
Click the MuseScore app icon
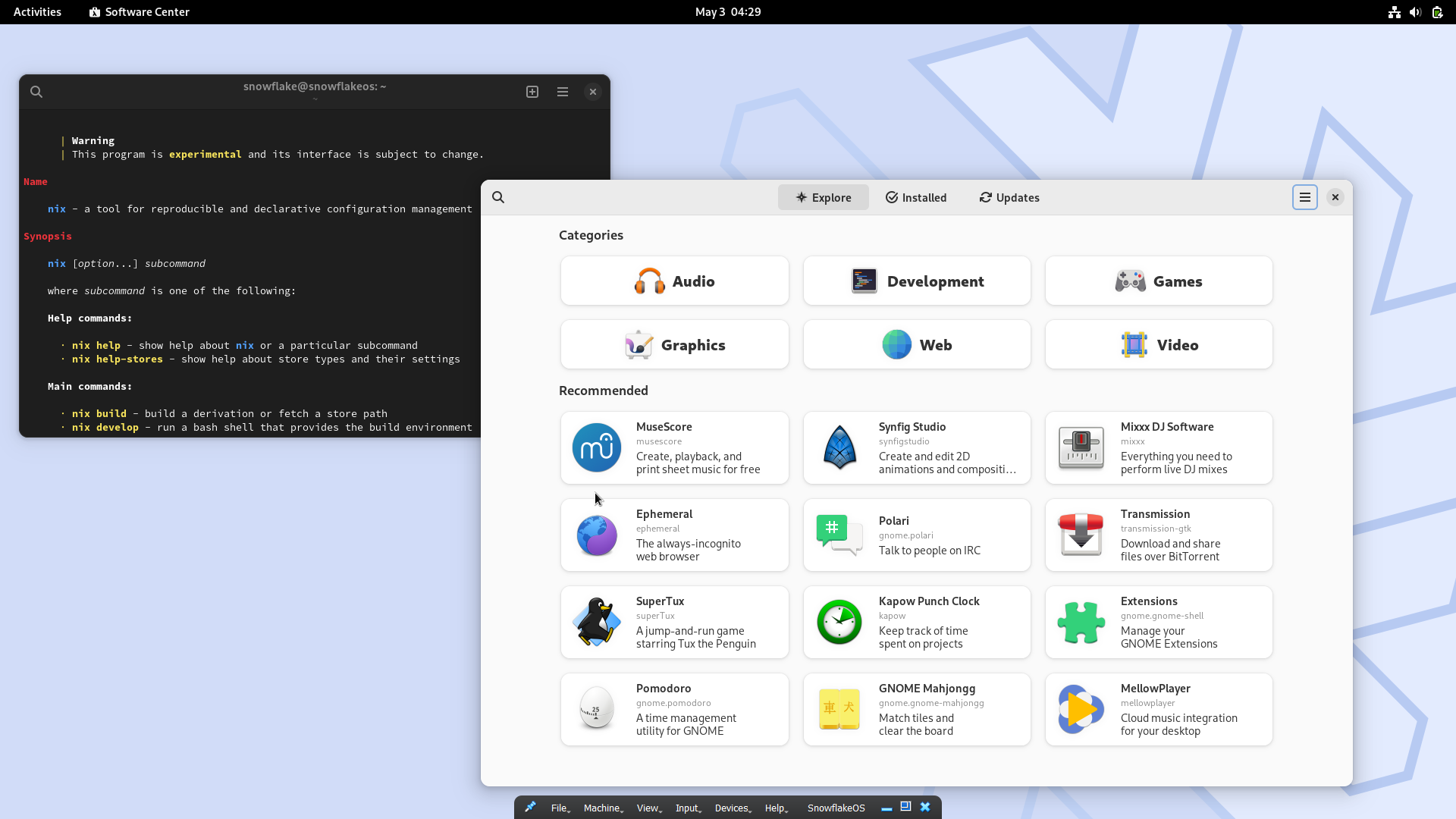point(596,447)
